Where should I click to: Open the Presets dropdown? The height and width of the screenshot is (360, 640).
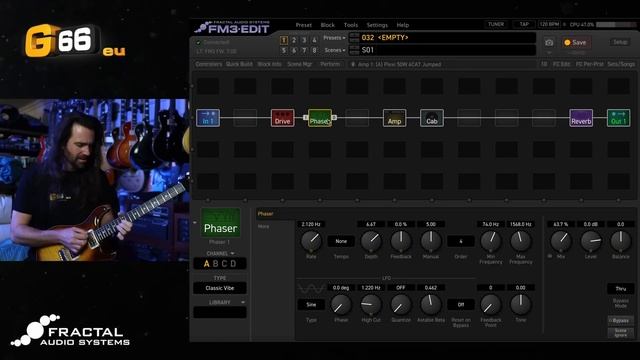[x=334, y=38]
